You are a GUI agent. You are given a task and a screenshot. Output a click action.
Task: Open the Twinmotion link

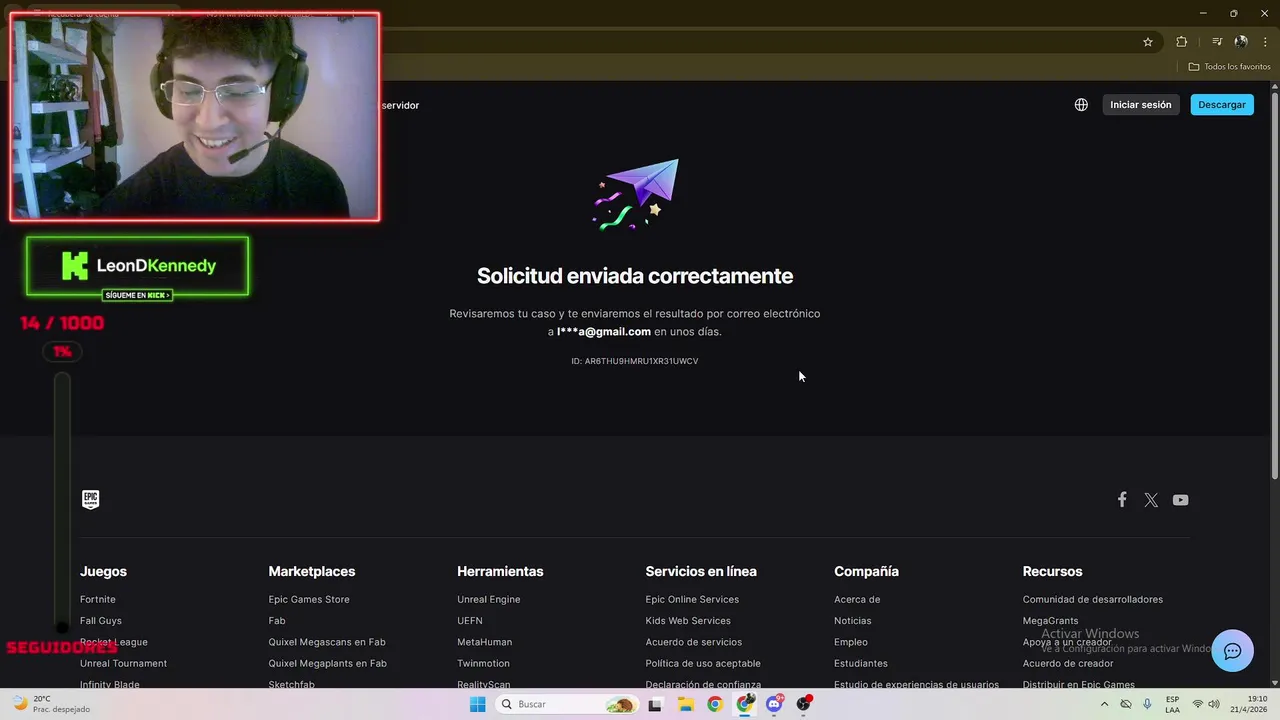(484, 663)
